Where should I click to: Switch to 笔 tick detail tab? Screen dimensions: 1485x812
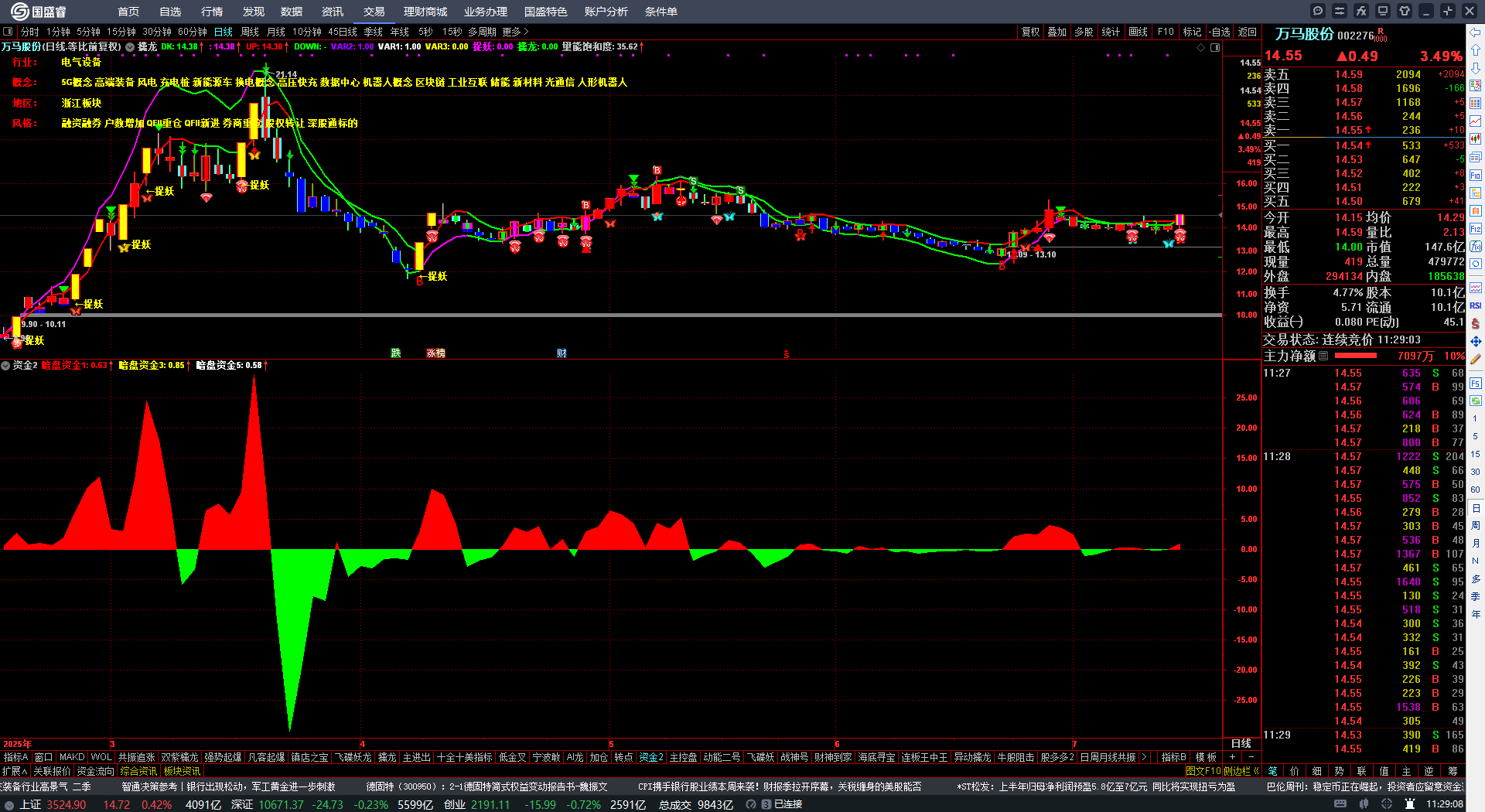1273,771
